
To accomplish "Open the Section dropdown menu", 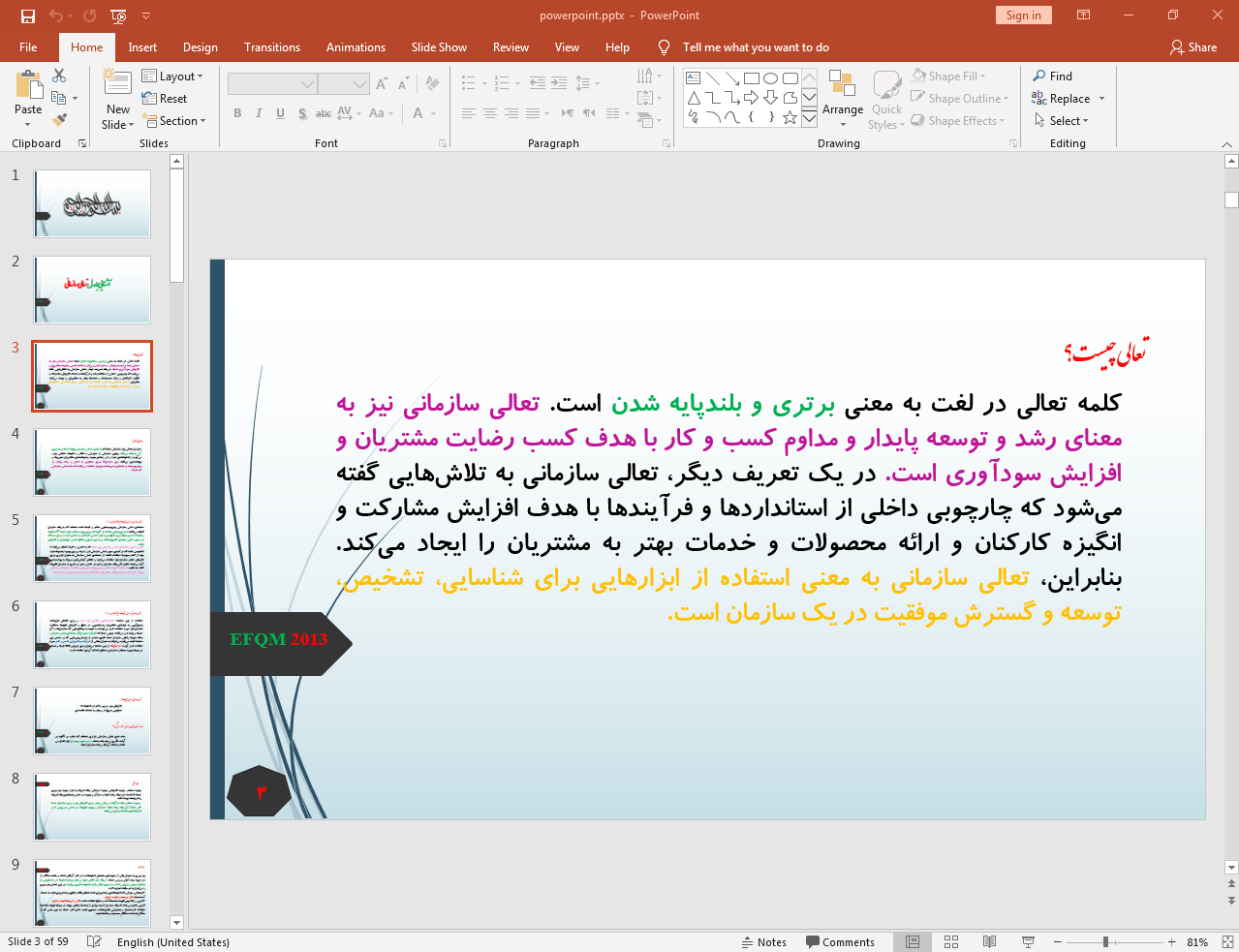I will (x=174, y=121).
